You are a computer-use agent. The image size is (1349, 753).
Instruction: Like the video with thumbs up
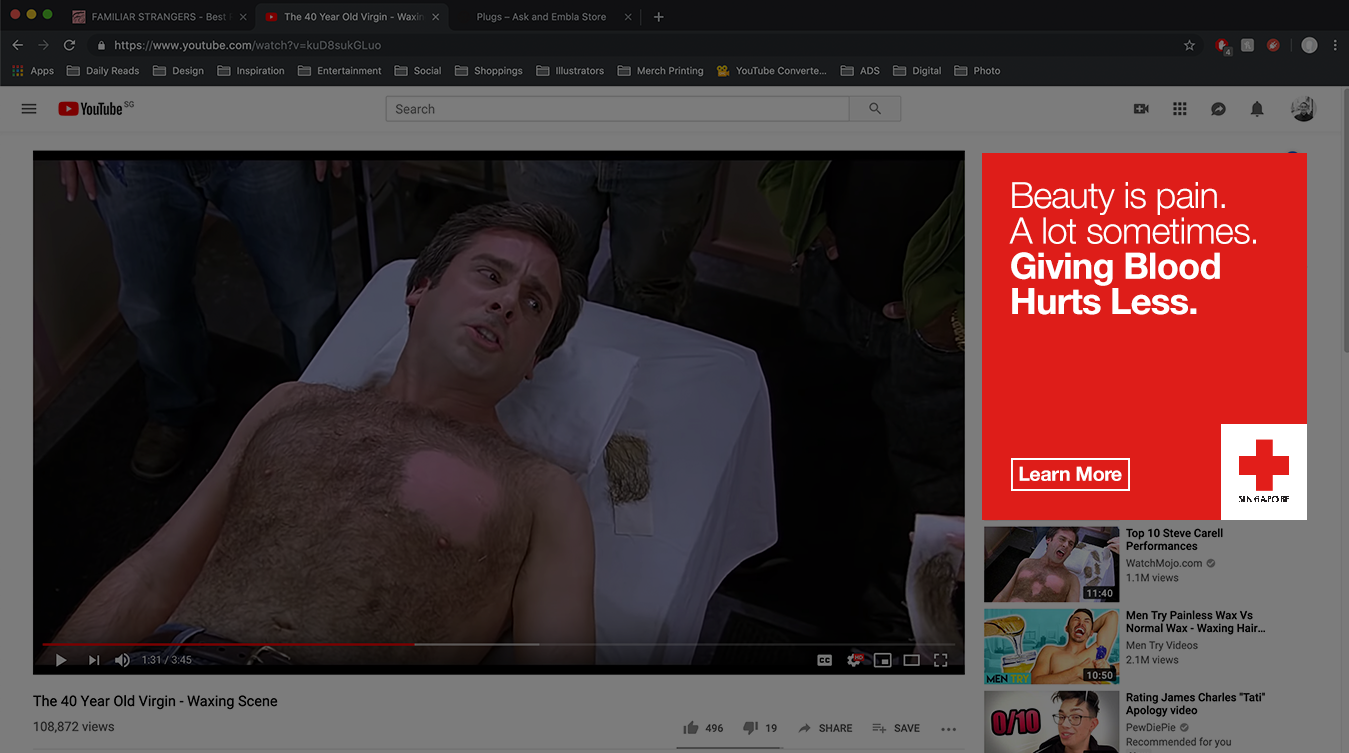pos(703,728)
